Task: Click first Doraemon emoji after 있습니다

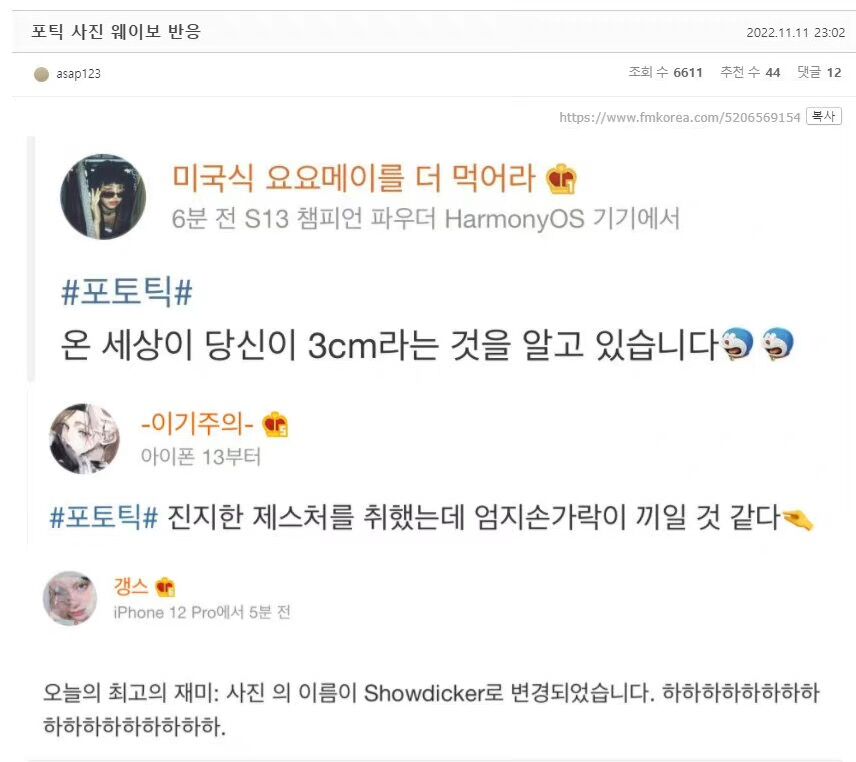Action: [737, 344]
